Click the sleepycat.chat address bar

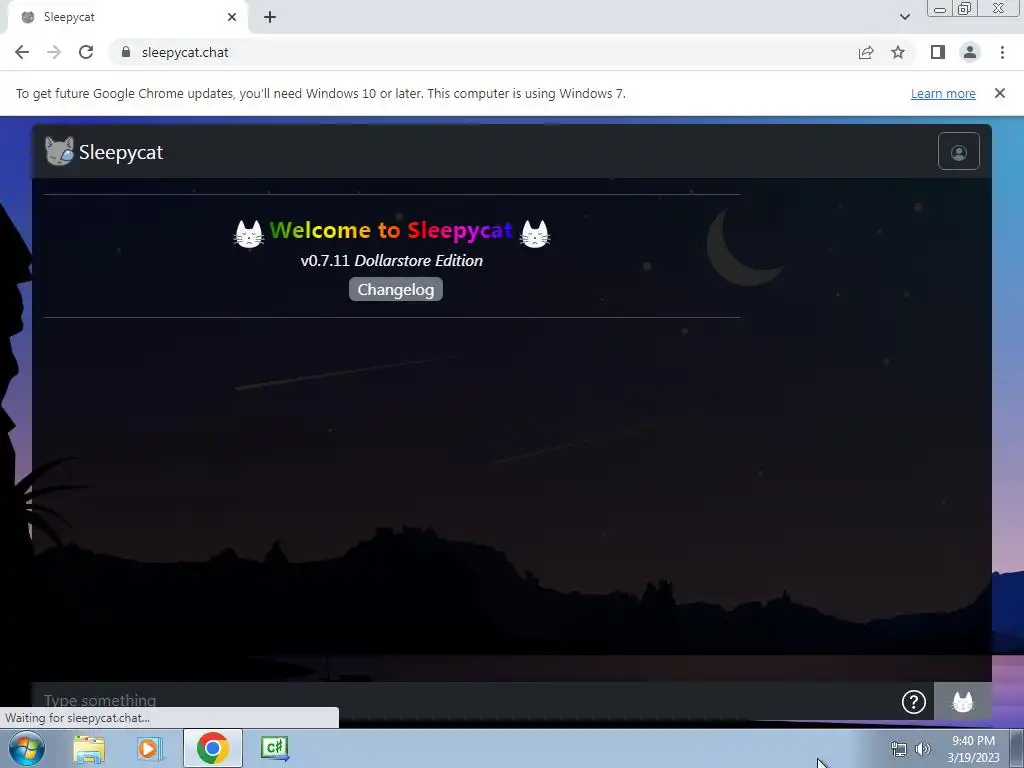pyautogui.click(x=483, y=52)
